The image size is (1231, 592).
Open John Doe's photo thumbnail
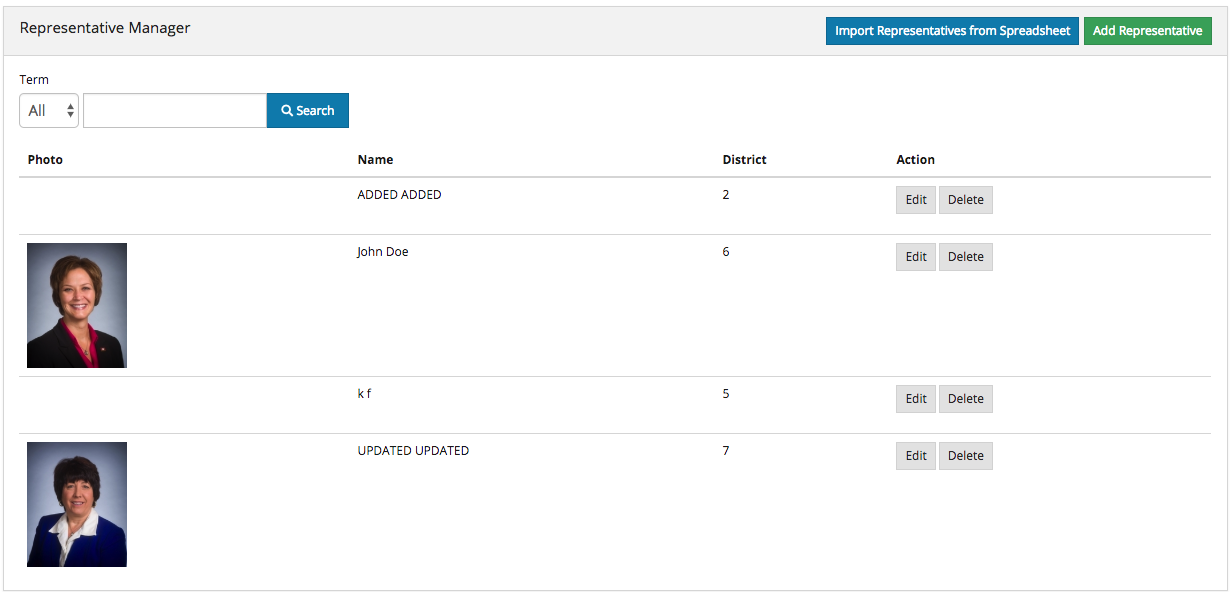pos(77,305)
